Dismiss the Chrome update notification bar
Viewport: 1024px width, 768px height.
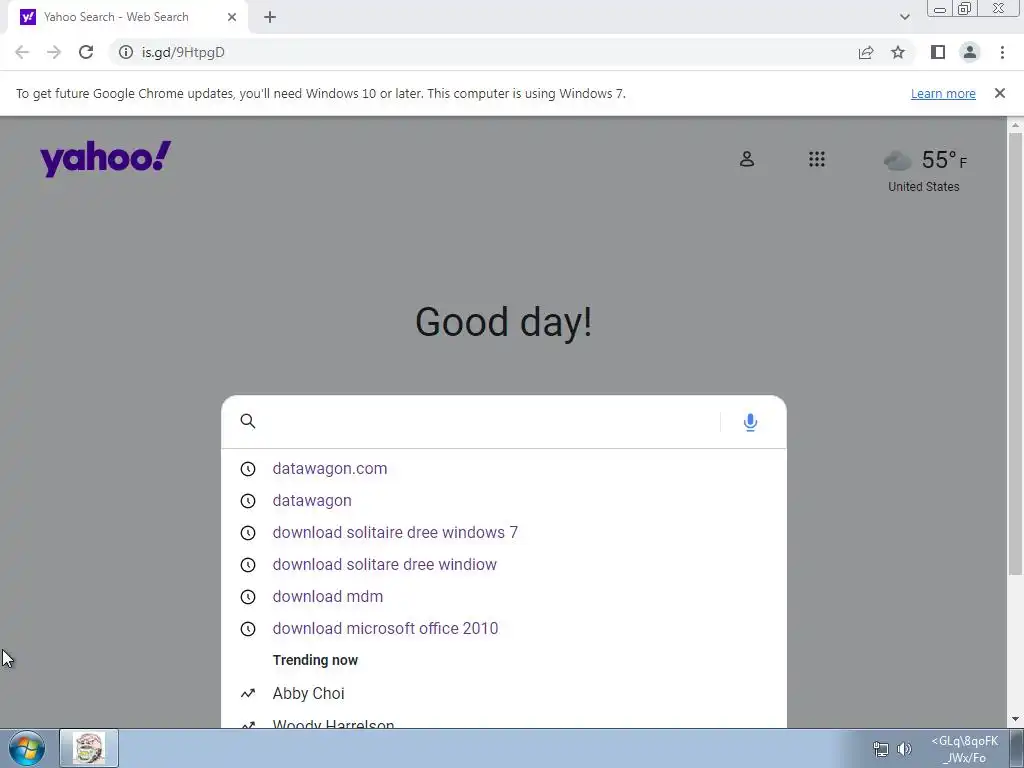[x=1000, y=93]
